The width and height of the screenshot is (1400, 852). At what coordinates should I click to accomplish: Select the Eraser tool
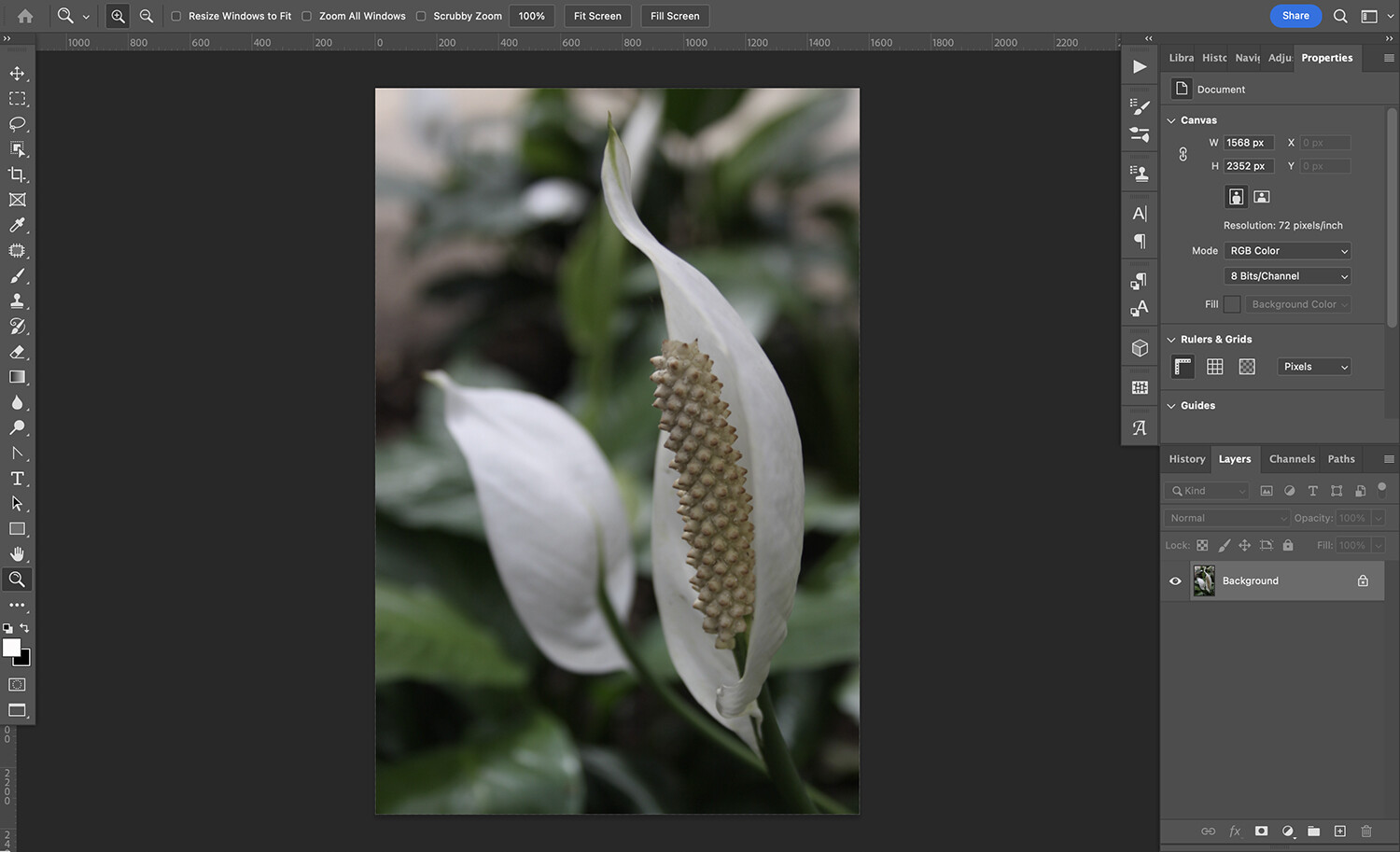(17, 352)
